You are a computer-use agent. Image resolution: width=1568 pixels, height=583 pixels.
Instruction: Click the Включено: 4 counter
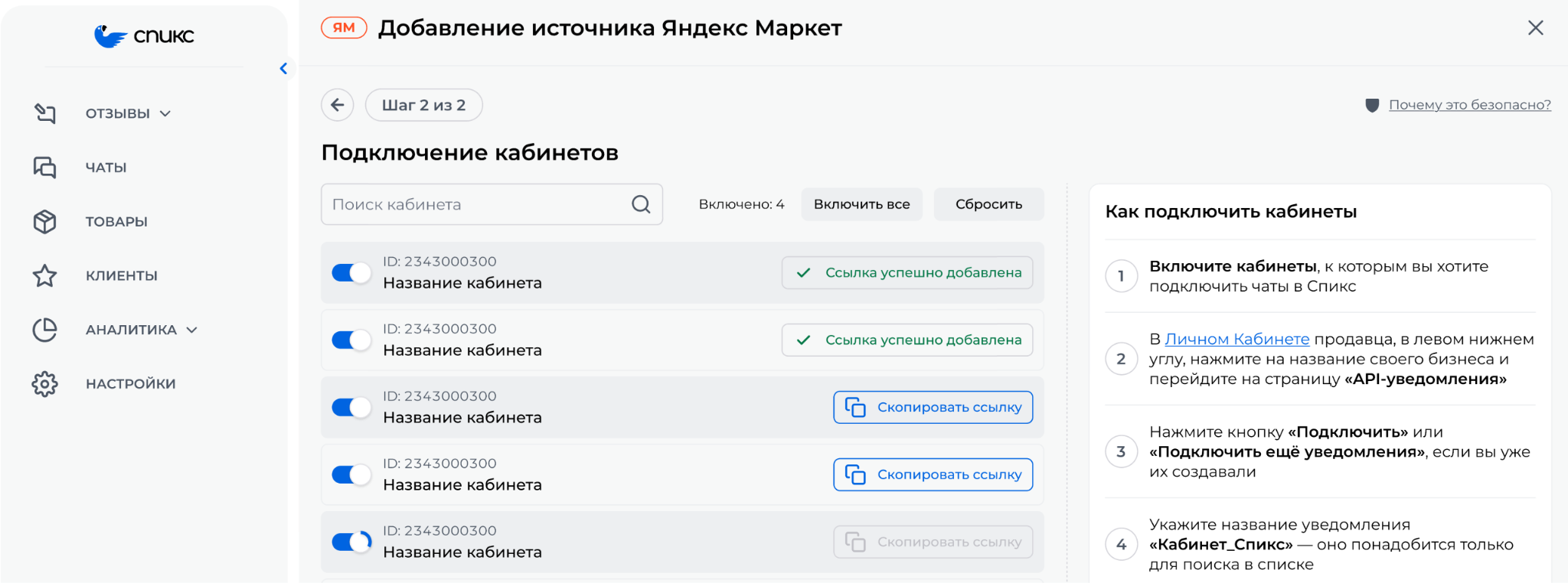point(742,204)
